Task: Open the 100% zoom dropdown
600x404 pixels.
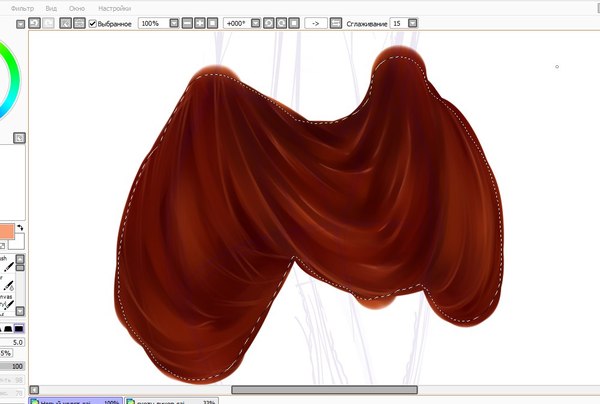Action: (174, 22)
